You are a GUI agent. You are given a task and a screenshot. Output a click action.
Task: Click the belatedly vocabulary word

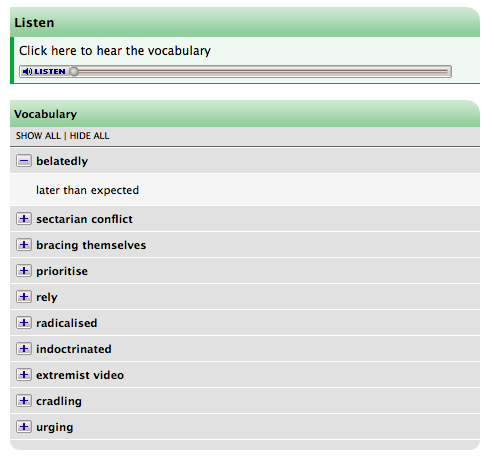pos(62,161)
